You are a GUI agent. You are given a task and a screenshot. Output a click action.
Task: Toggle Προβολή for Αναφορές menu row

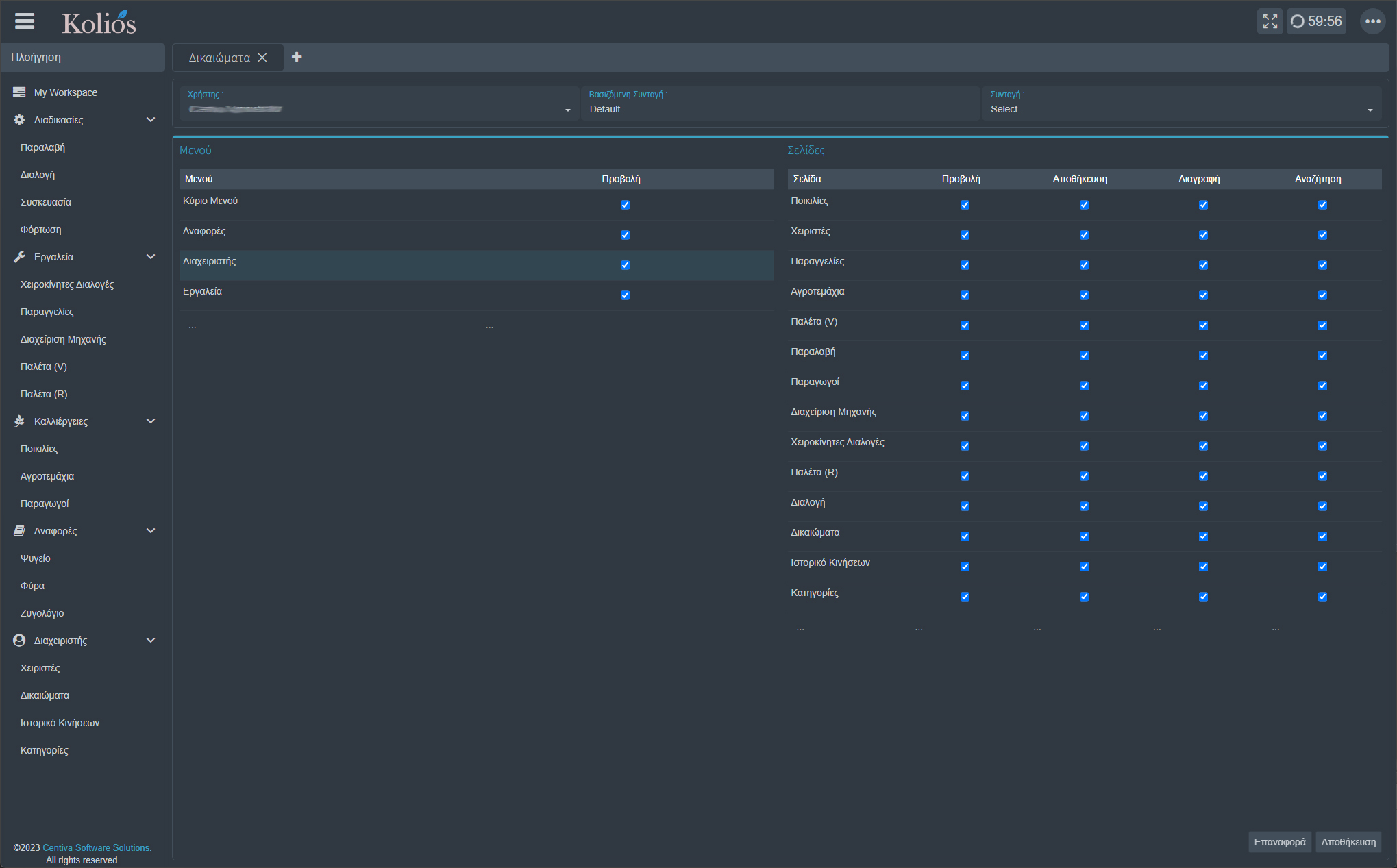point(625,234)
